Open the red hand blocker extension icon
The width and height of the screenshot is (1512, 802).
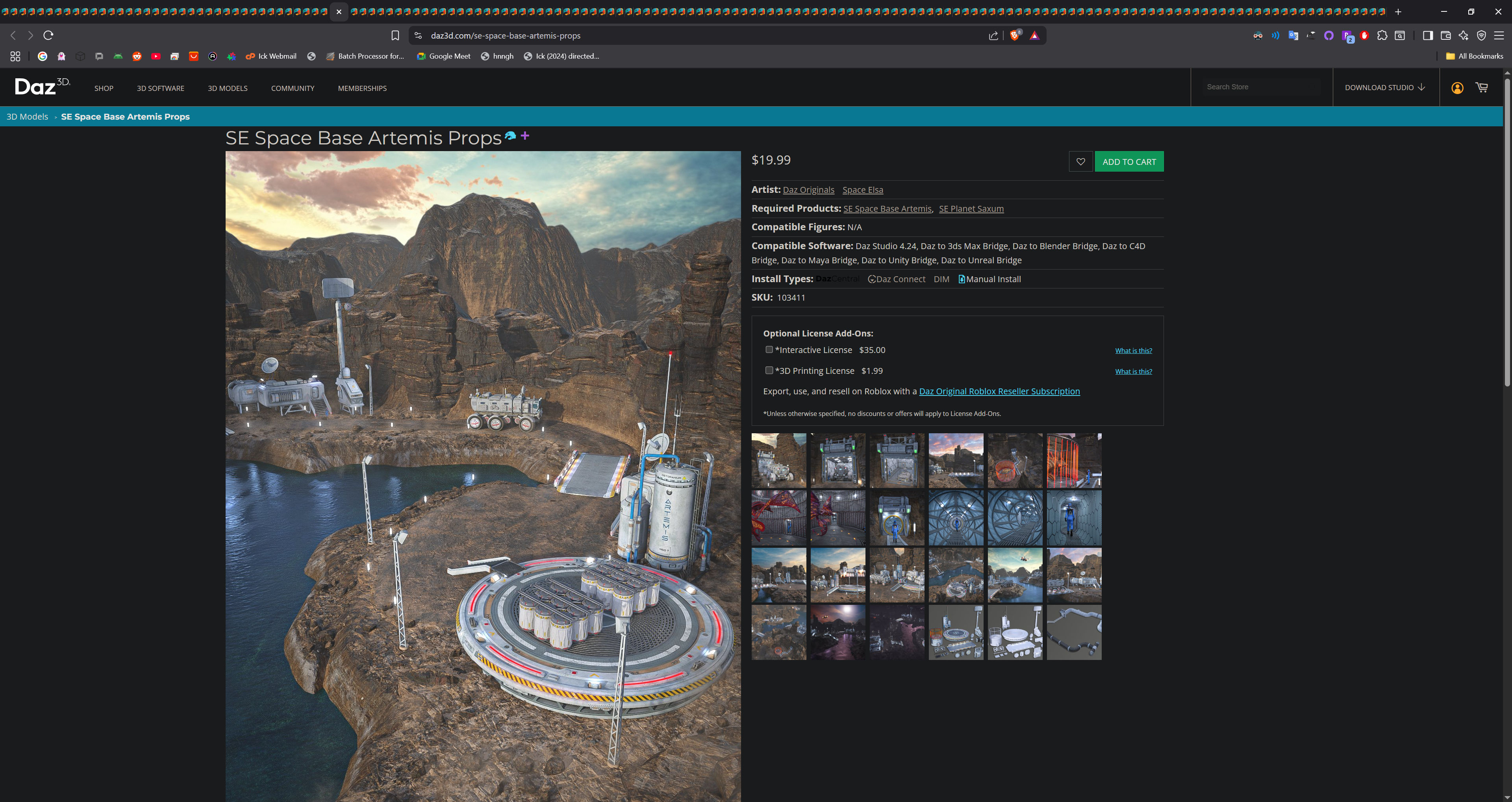[1364, 35]
